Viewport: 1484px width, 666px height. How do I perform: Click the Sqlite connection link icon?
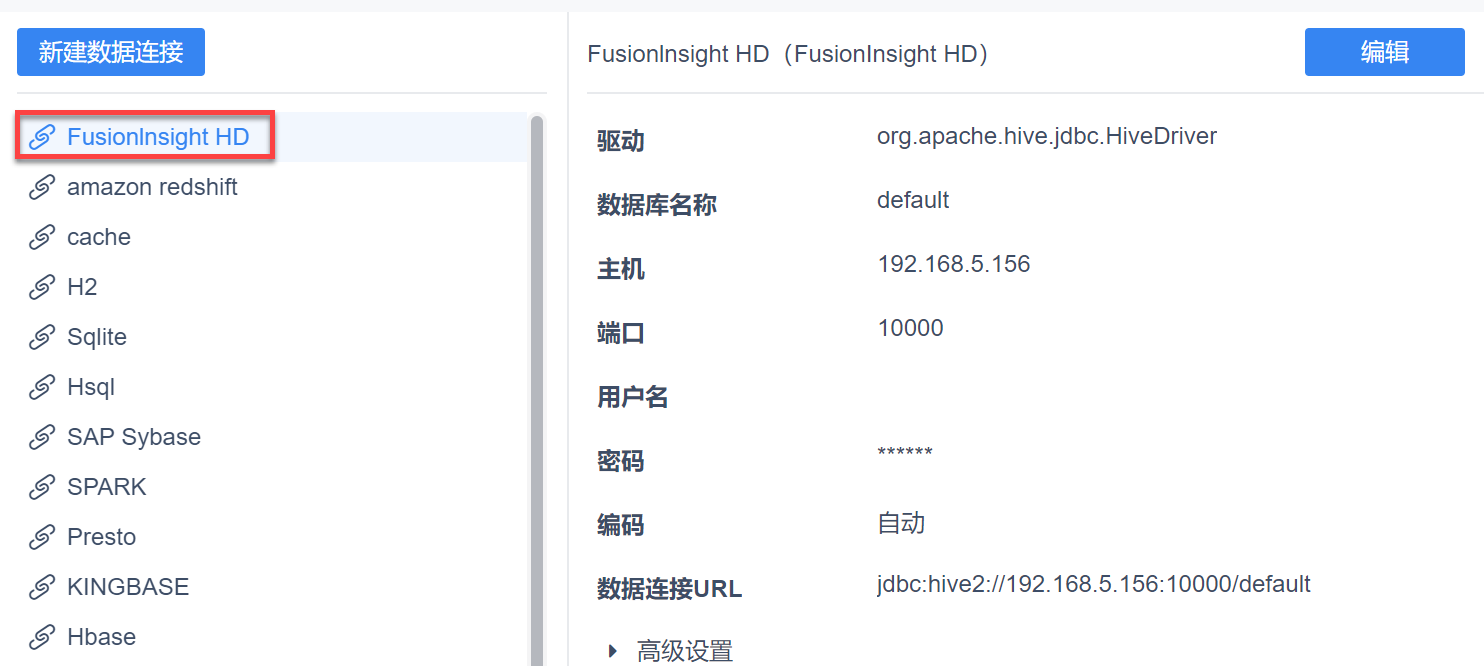[x=41, y=337]
